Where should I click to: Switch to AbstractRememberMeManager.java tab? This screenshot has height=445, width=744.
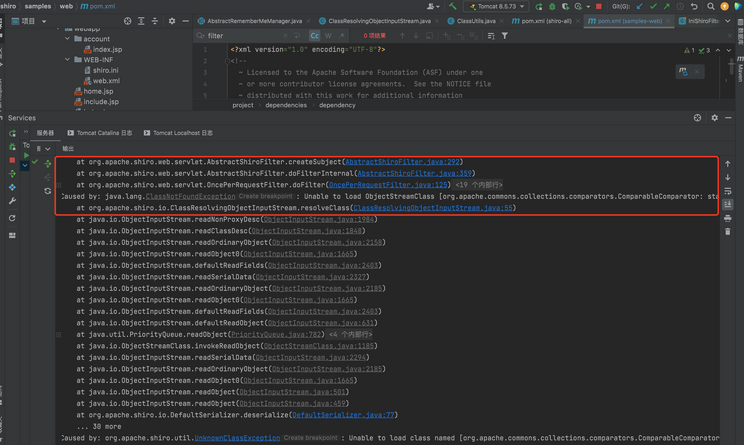tap(254, 21)
